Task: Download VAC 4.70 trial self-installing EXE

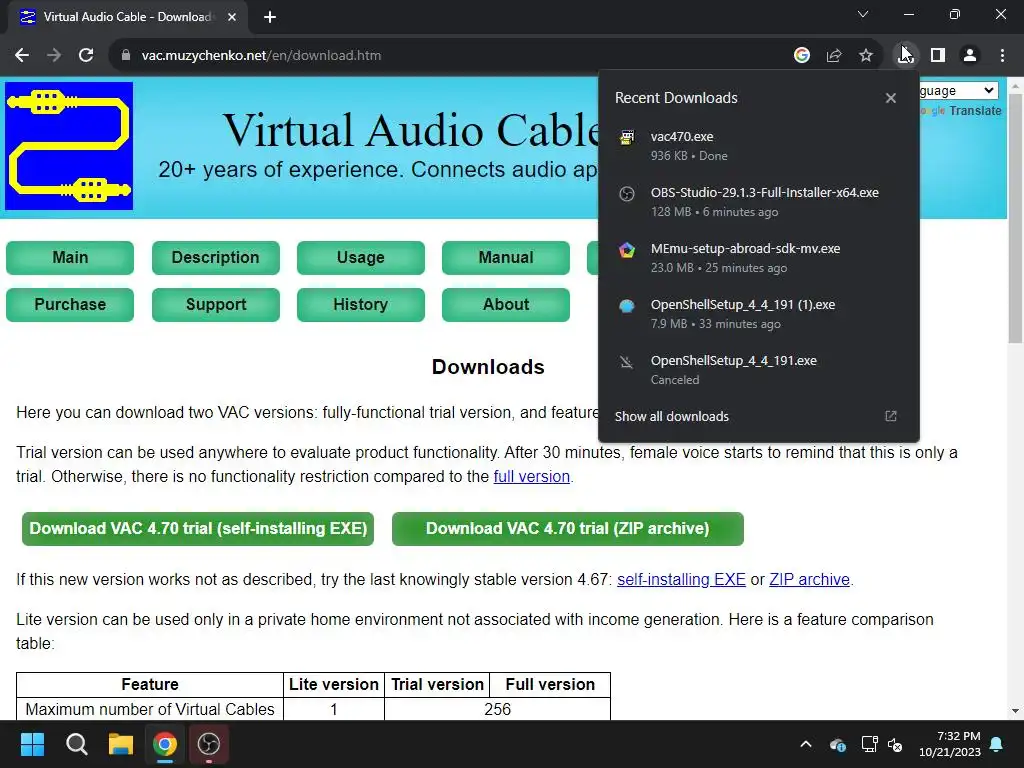Action: click(198, 529)
